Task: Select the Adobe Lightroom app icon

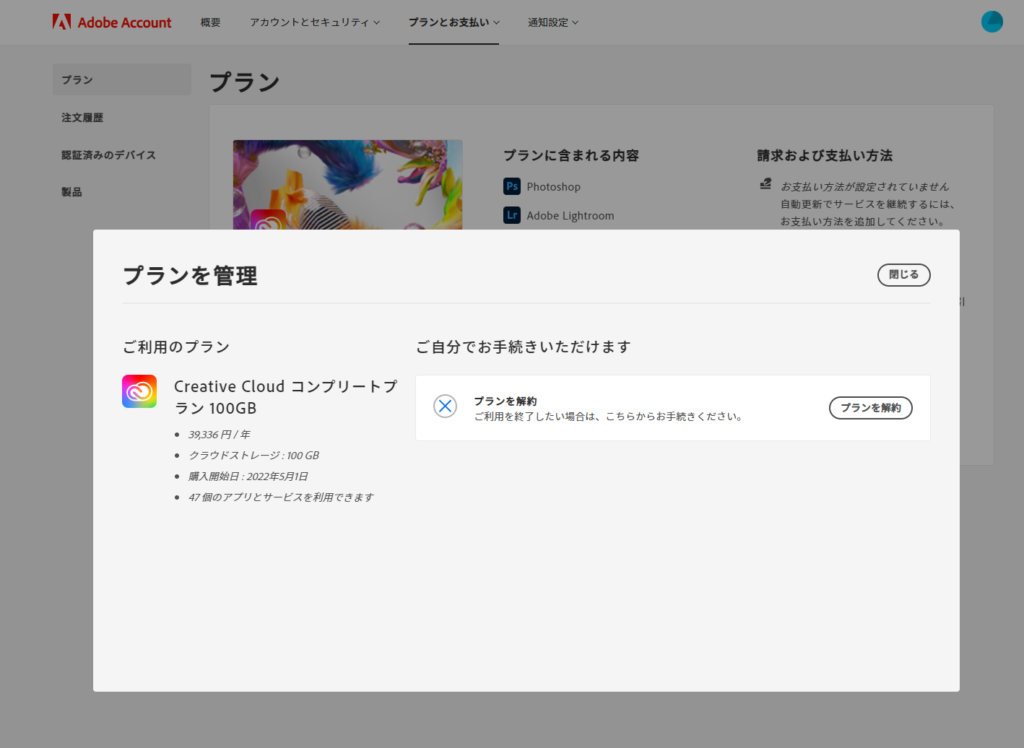Action: coord(513,215)
